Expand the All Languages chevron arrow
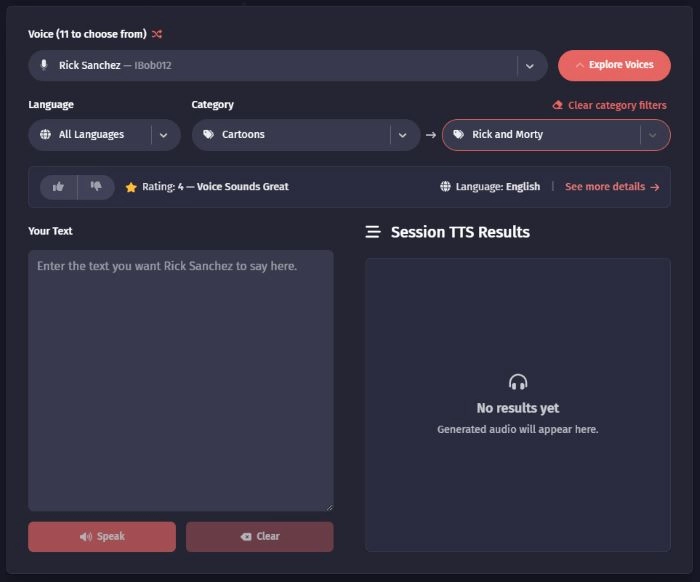This screenshot has width=700, height=582. [163, 135]
